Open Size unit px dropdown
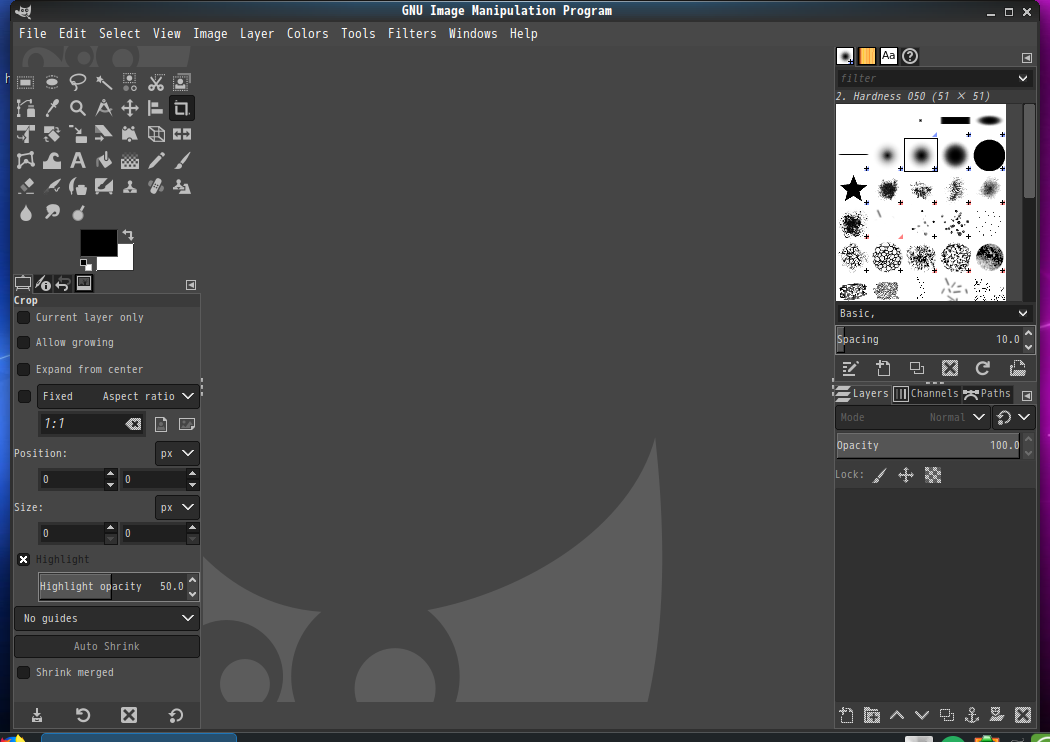The height and width of the screenshot is (742, 1050). coord(177,508)
